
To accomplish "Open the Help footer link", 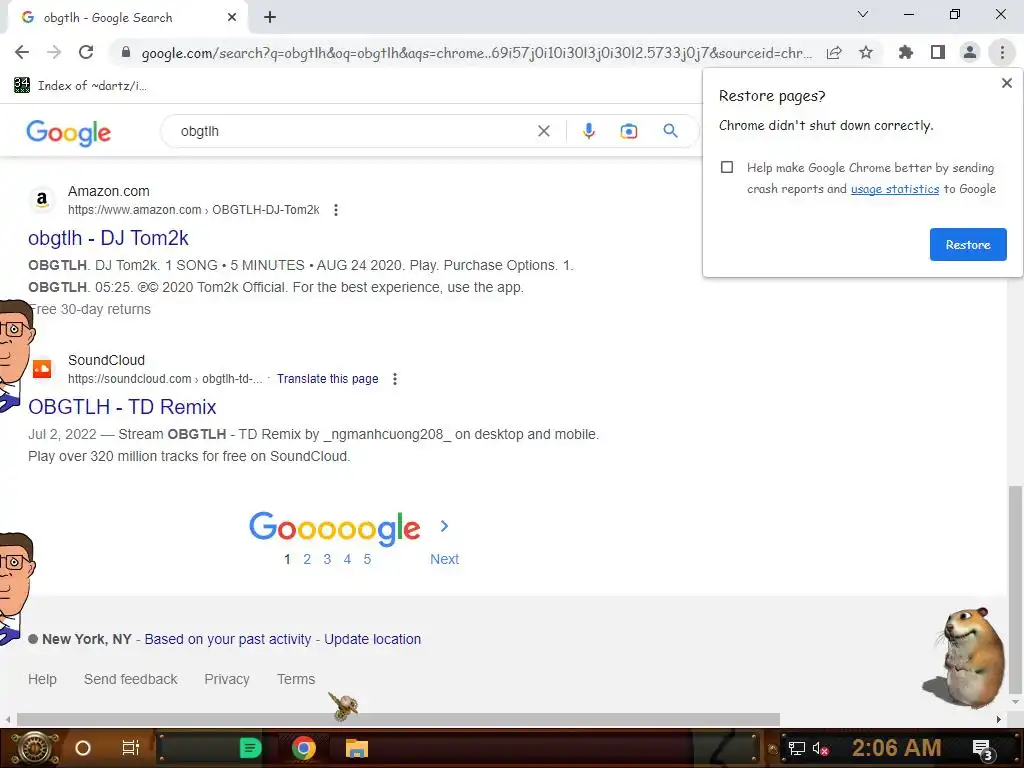I will click(42, 679).
